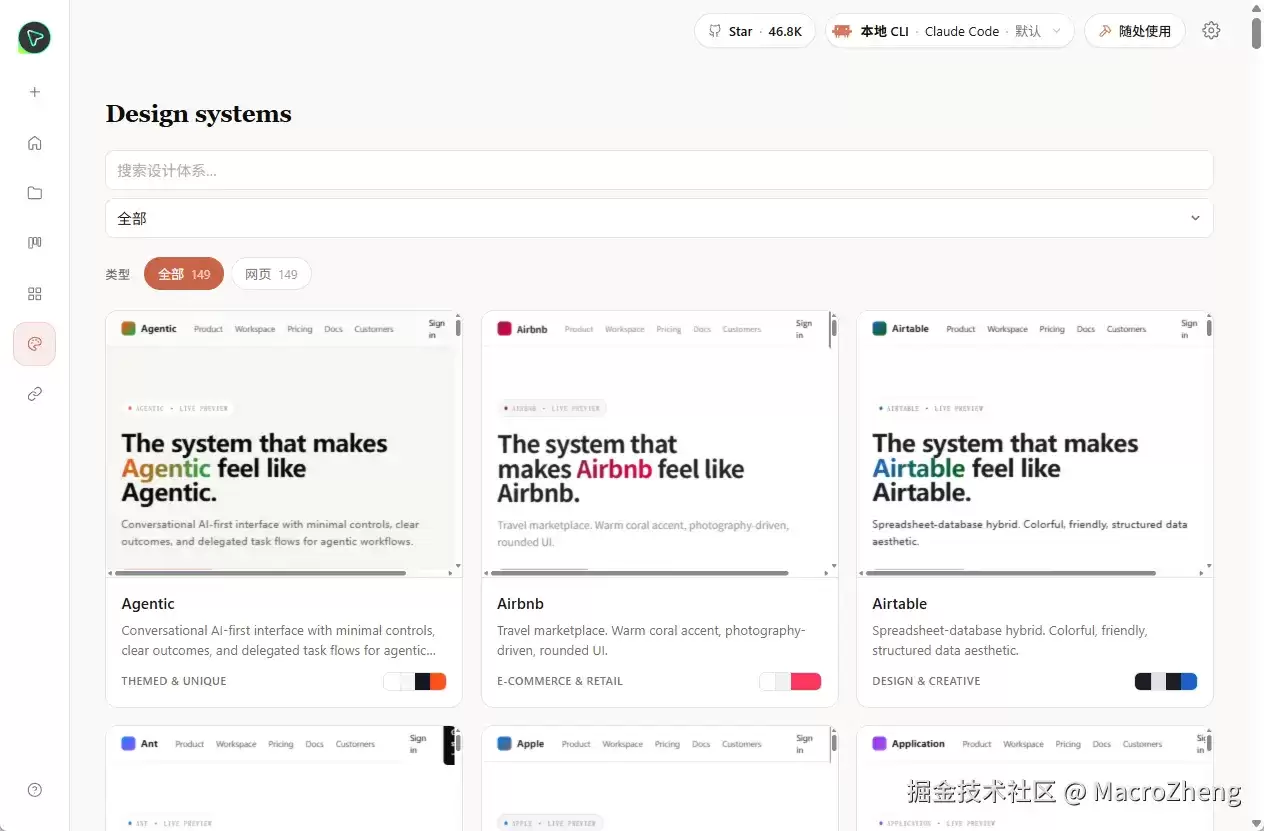Image resolution: width=1264 pixels, height=831 pixels.
Task: Click Sign in link in Airbnb preview
Action: coord(804,329)
